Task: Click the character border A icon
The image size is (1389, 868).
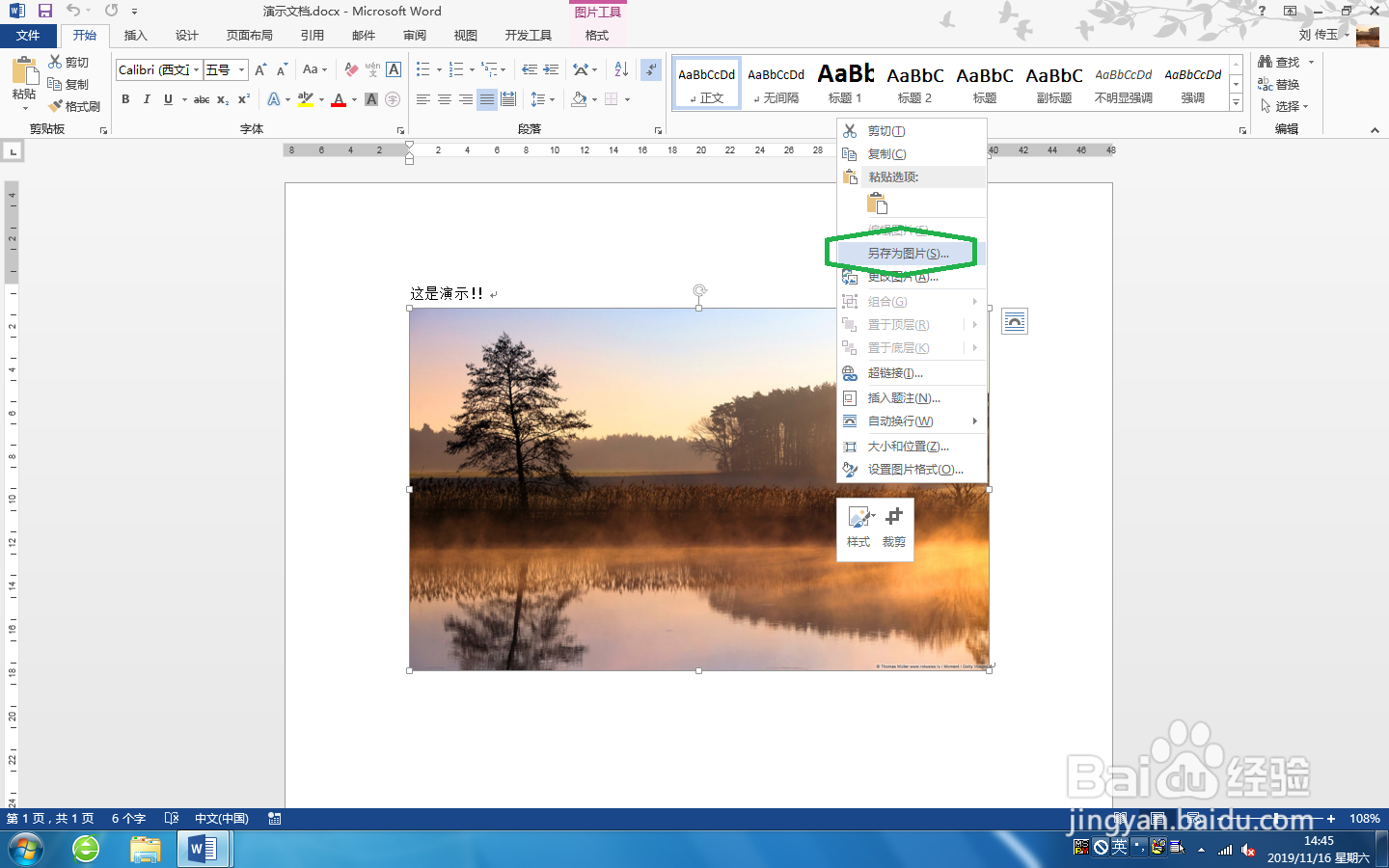Action: coord(394,69)
